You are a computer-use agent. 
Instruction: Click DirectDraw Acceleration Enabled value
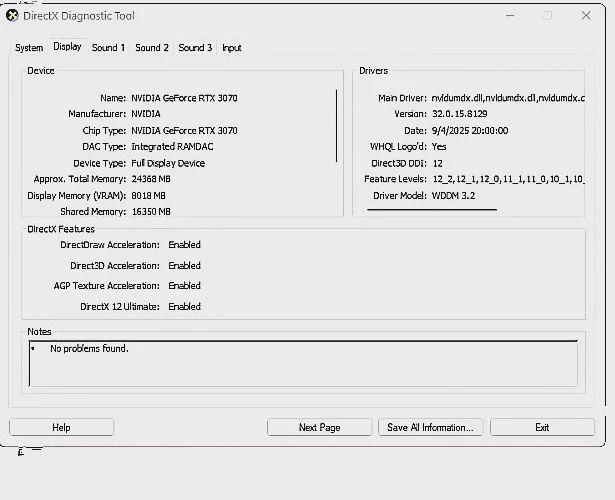tap(184, 245)
